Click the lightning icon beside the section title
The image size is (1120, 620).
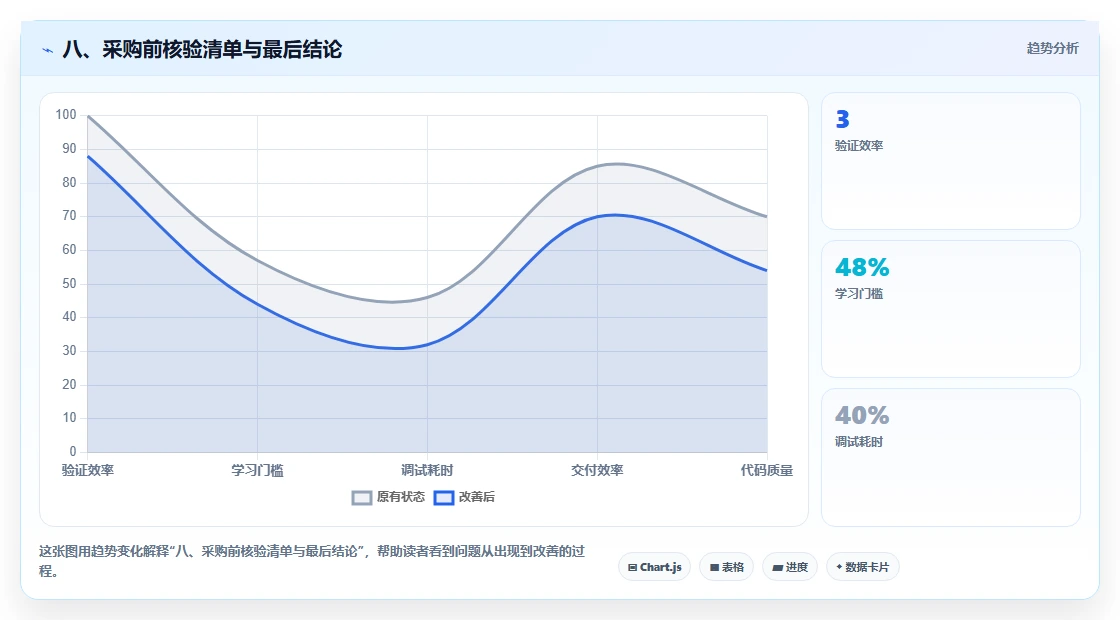click(x=48, y=50)
